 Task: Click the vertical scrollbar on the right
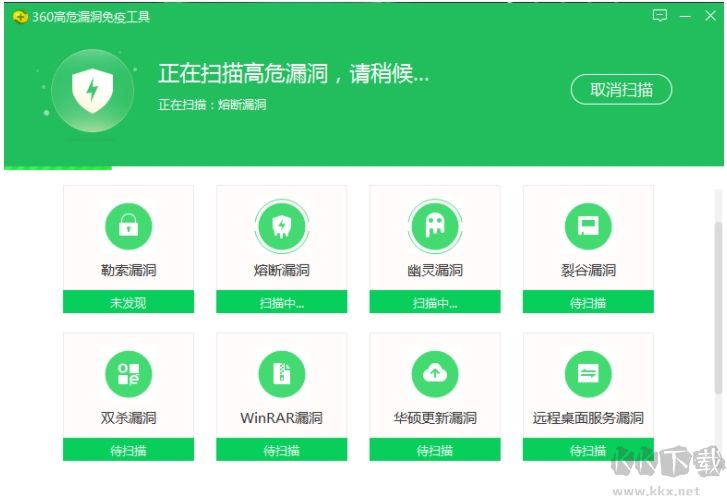coord(718,308)
